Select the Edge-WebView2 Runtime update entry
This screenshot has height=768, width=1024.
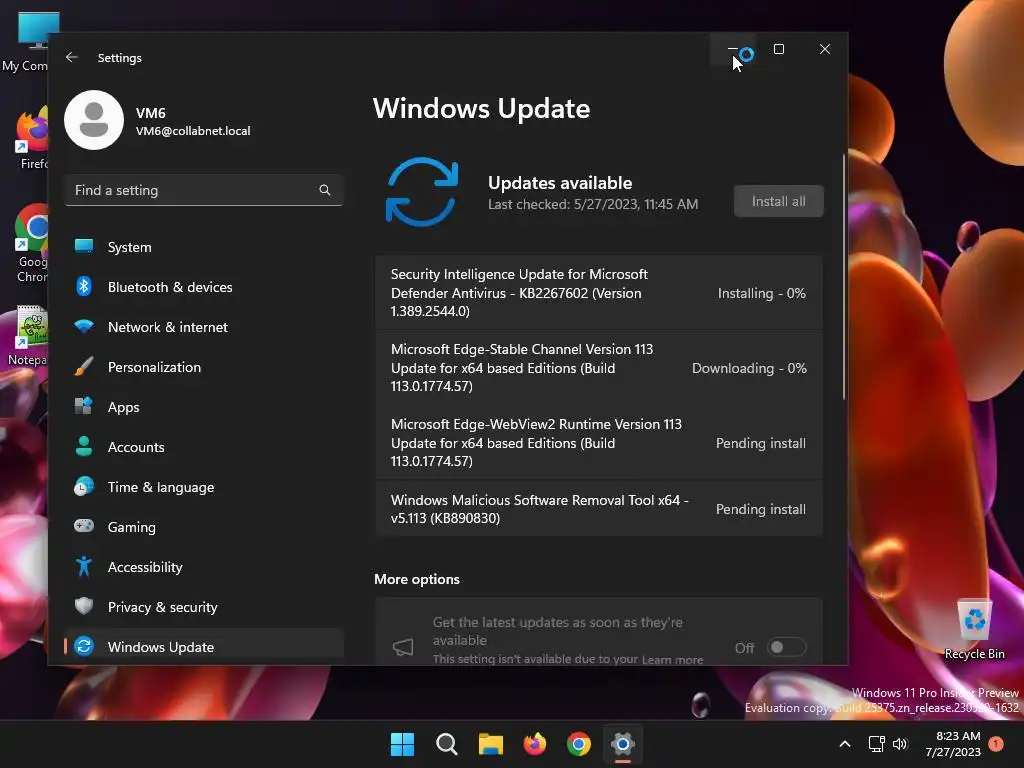tap(599, 443)
